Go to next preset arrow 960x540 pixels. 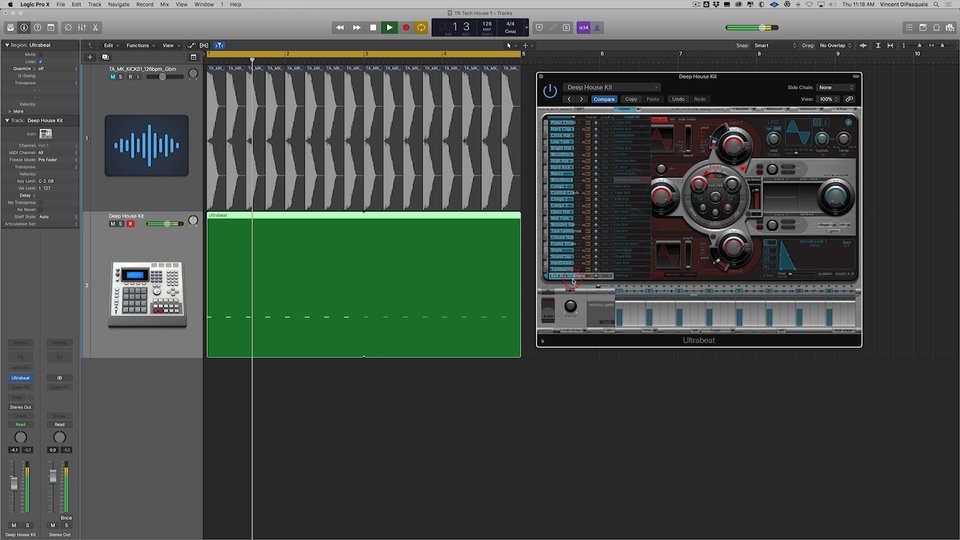582,99
